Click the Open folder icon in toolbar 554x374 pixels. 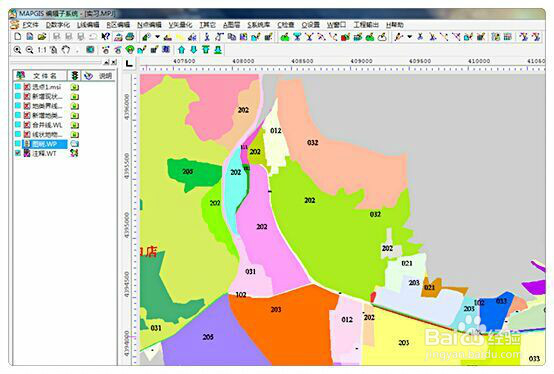42,36
